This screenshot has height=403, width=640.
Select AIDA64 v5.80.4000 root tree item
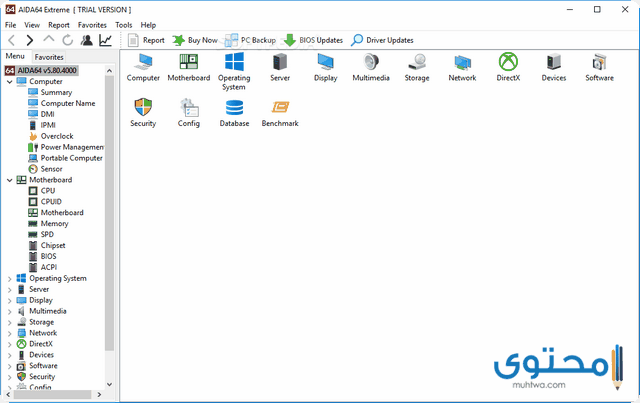click(x=41, y=70)
